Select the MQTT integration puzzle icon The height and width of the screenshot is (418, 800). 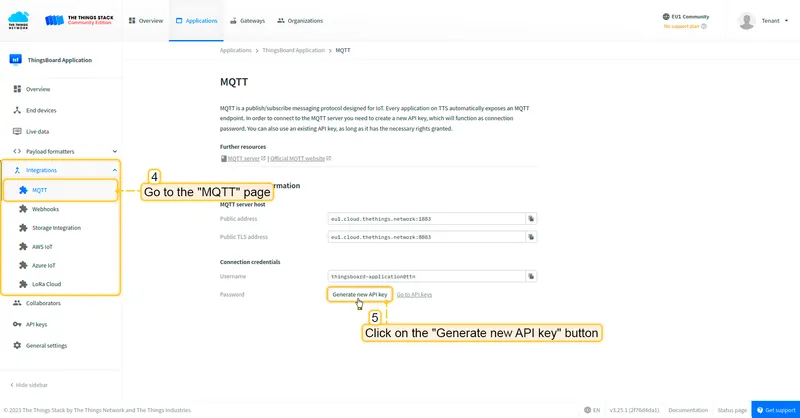coord(23,190)
